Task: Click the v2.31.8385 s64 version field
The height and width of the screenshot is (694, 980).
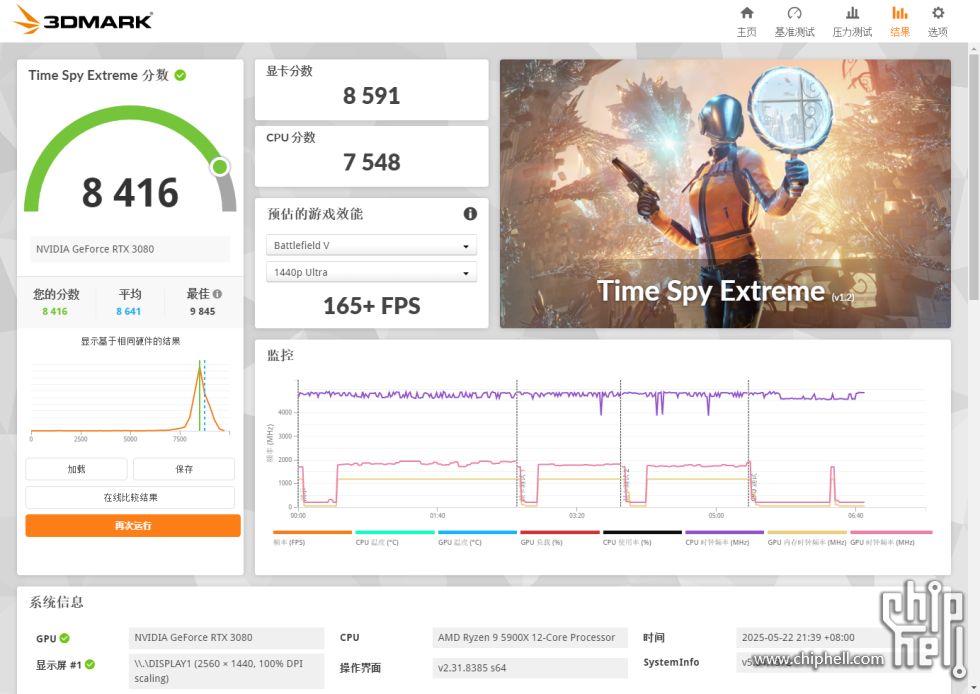Action: tap(530, 668)
